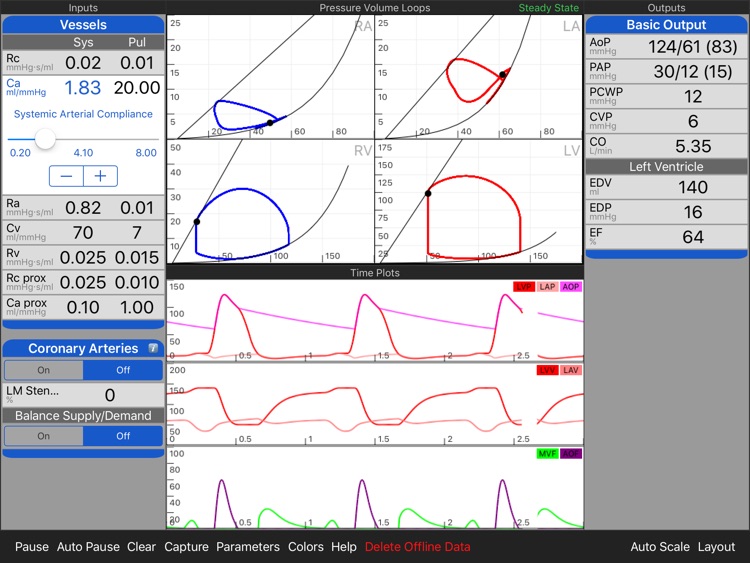The image size is (750, 563).
Task: Click the LA pressure-volume loop plot
Action: pyautogui.click(x=479, y=77)
